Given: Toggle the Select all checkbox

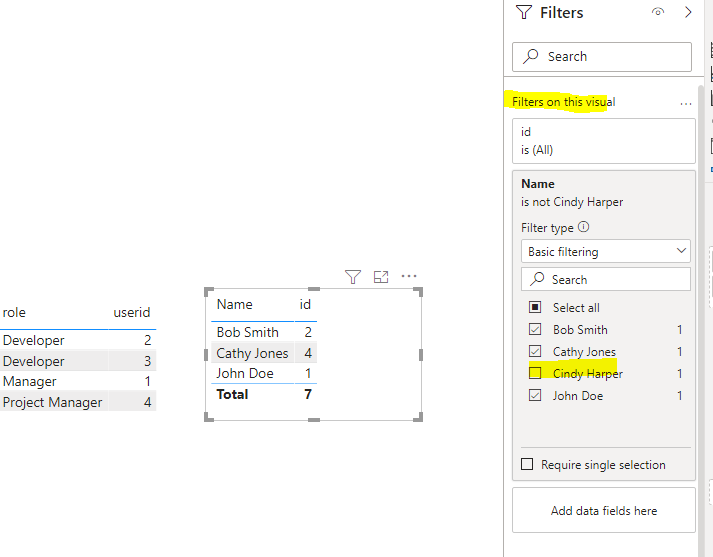Looking at the screenshot, I should coord(535,307).
